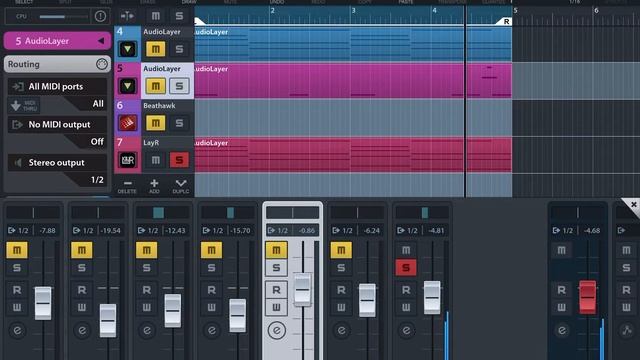This screenshot has height=360, width=640.
Task: Unmute track 4 AudioLayer
Action: pyautogui.click(x=156, y=49)
